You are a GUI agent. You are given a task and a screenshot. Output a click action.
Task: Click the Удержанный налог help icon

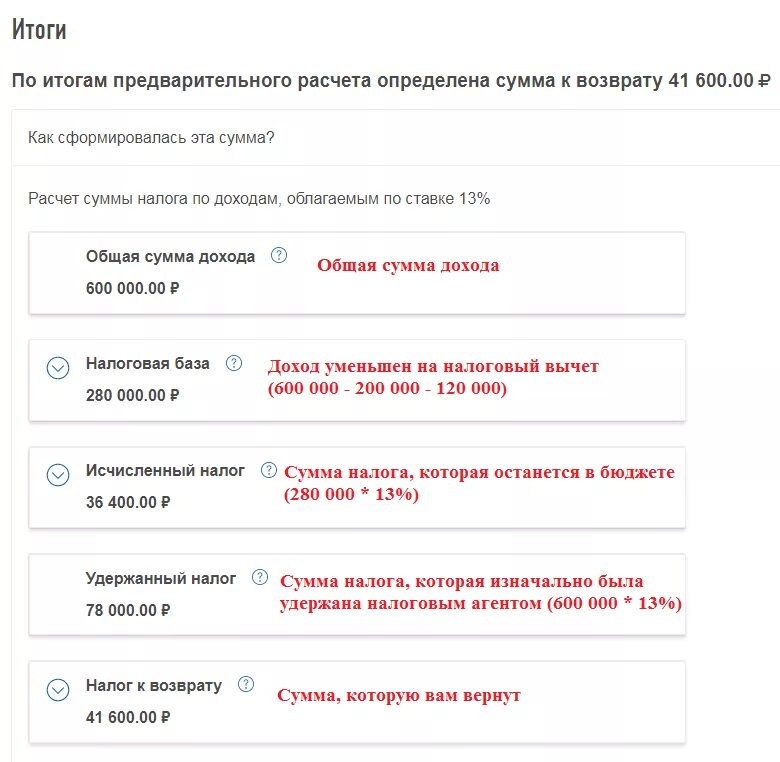pos(260,577)
